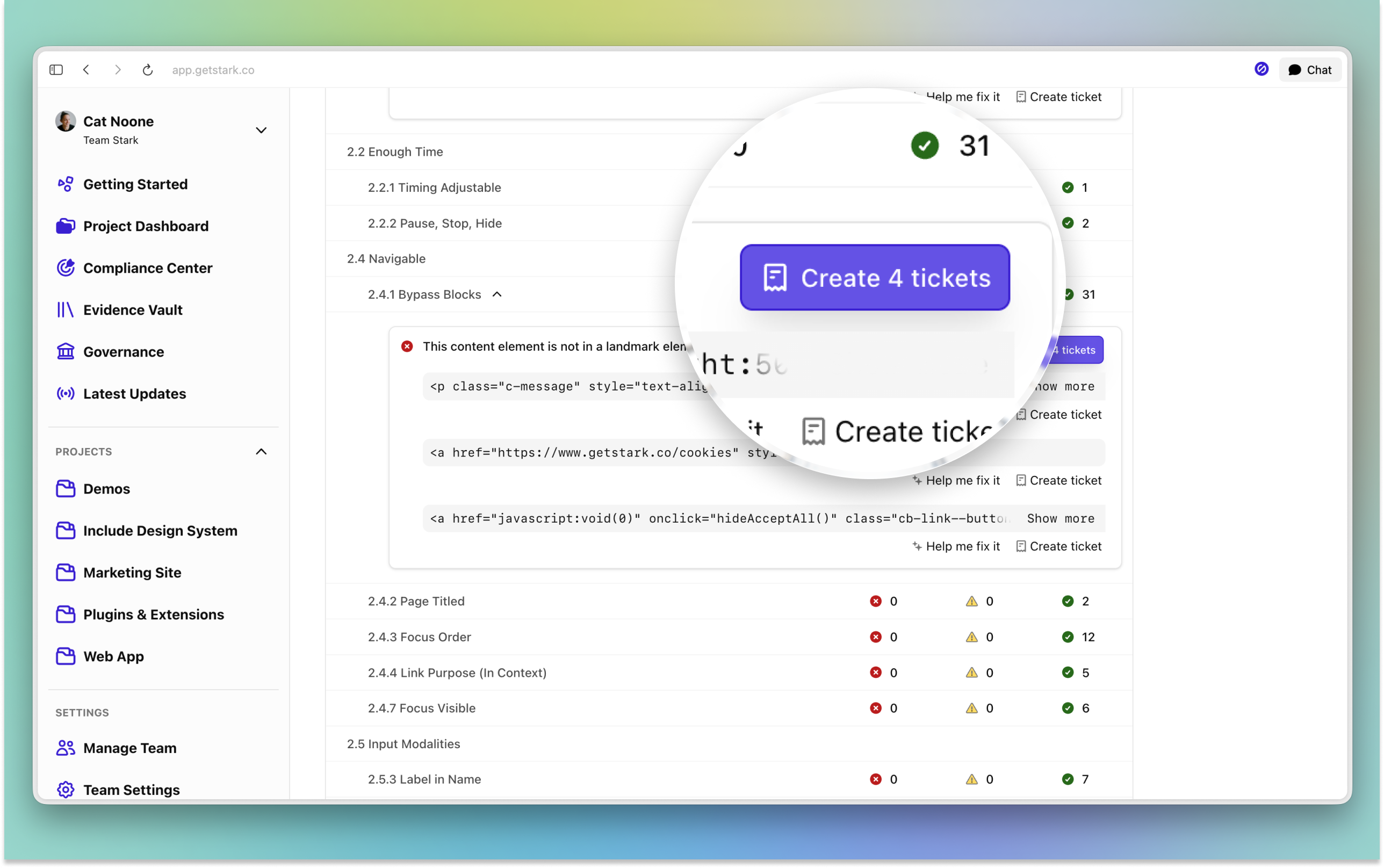This screenshot has height=868, width=1384.
Task: Click the red error icon beside landmark message
Action: pos(407,346)
